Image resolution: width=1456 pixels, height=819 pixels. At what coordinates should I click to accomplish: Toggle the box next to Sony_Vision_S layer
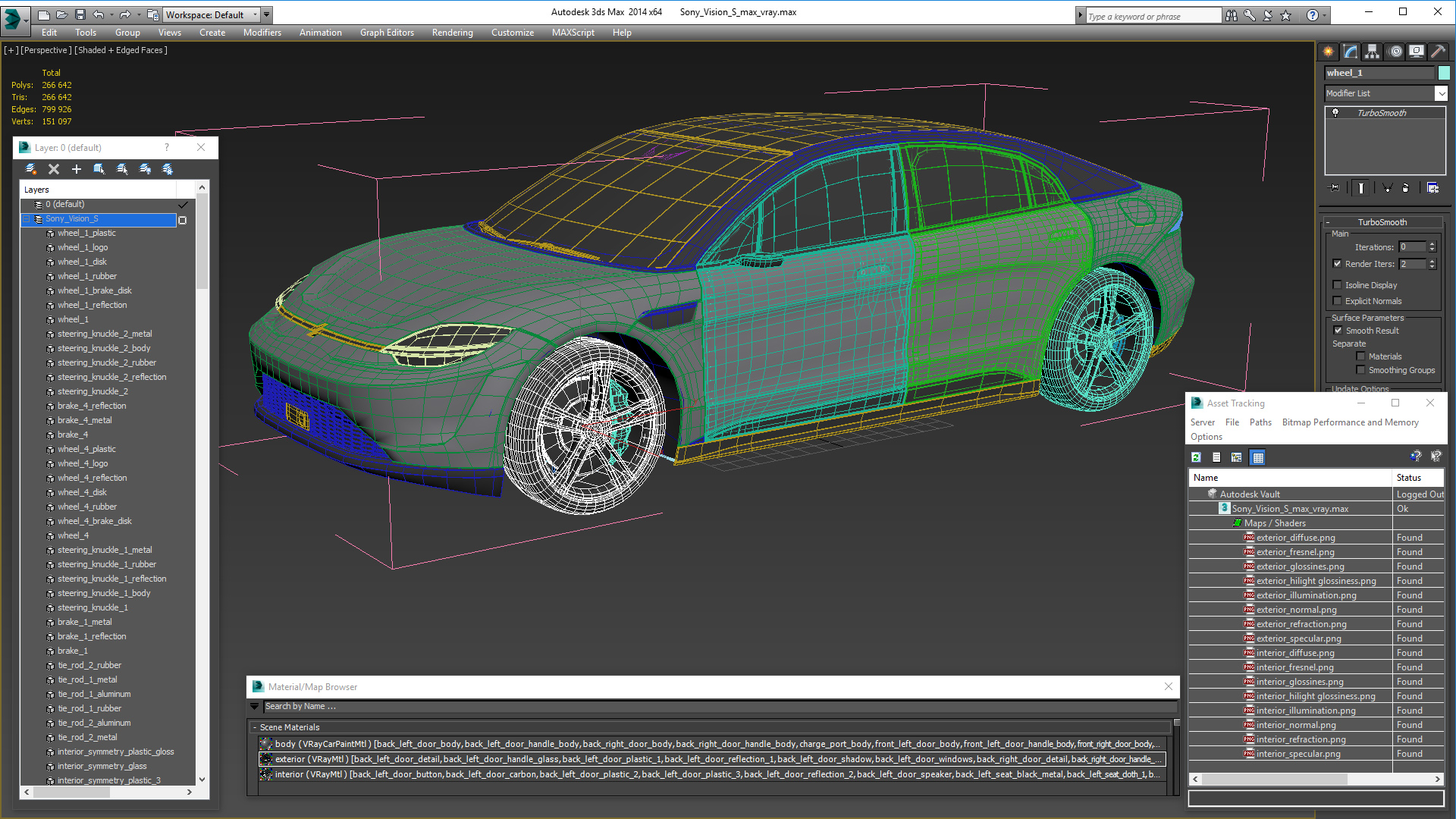click(182, 220)
